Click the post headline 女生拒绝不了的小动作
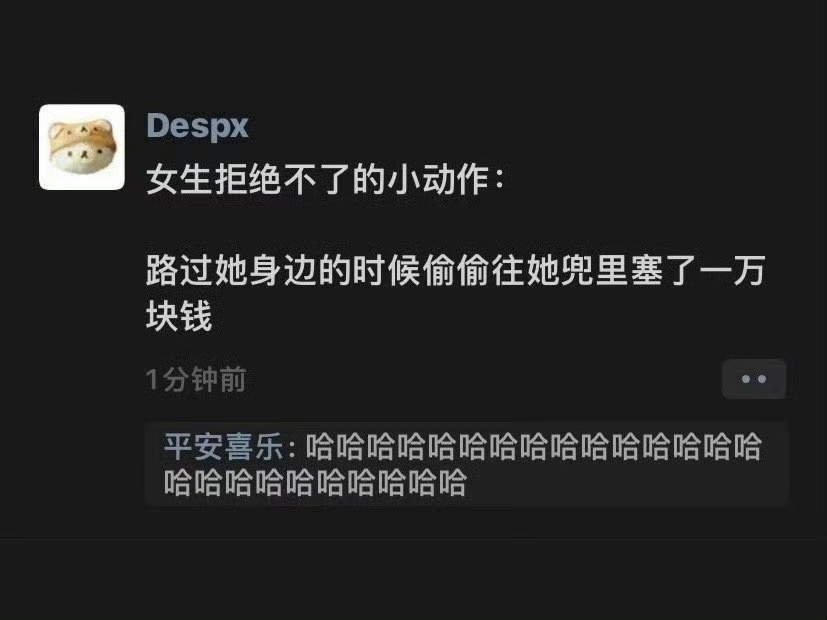 click(x=325, y=179)
